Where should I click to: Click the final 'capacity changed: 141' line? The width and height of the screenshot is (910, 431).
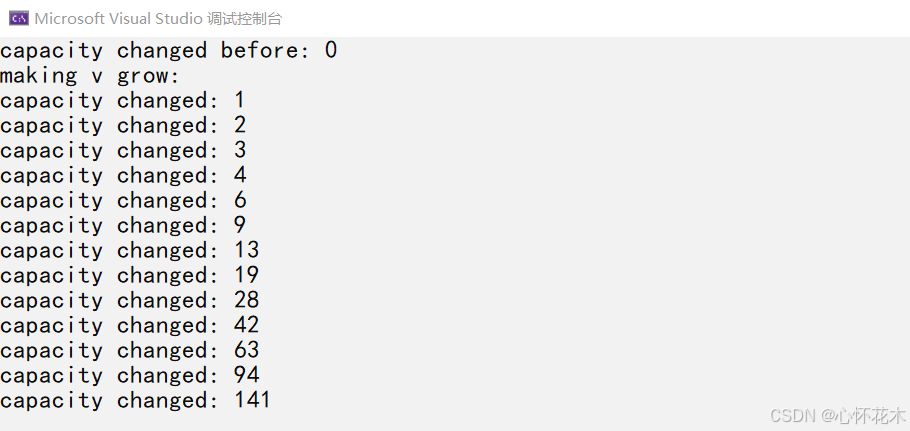click(x=135, y=401)
